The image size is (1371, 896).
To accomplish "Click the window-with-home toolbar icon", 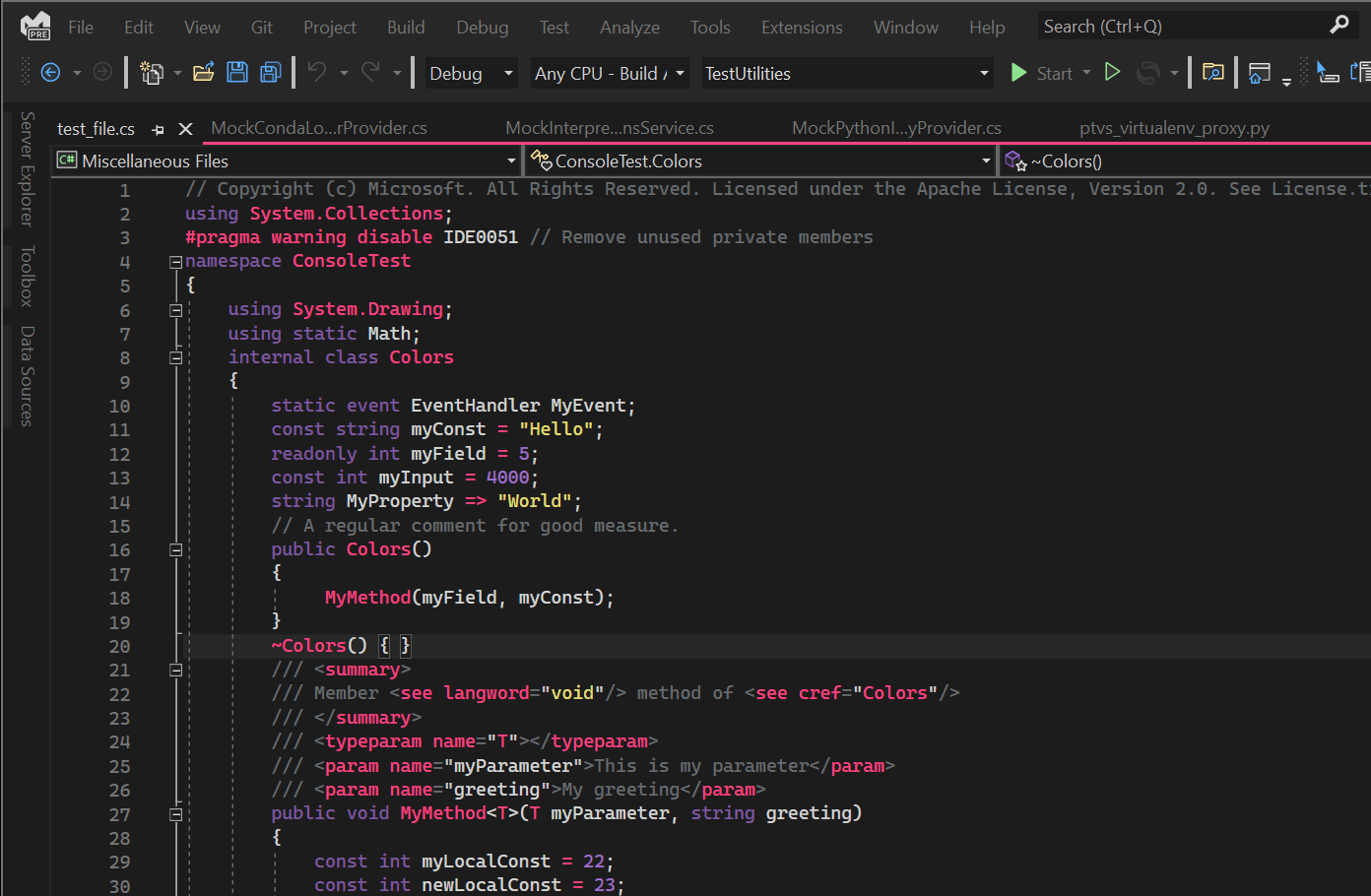I will click(x=1260, y=73).
